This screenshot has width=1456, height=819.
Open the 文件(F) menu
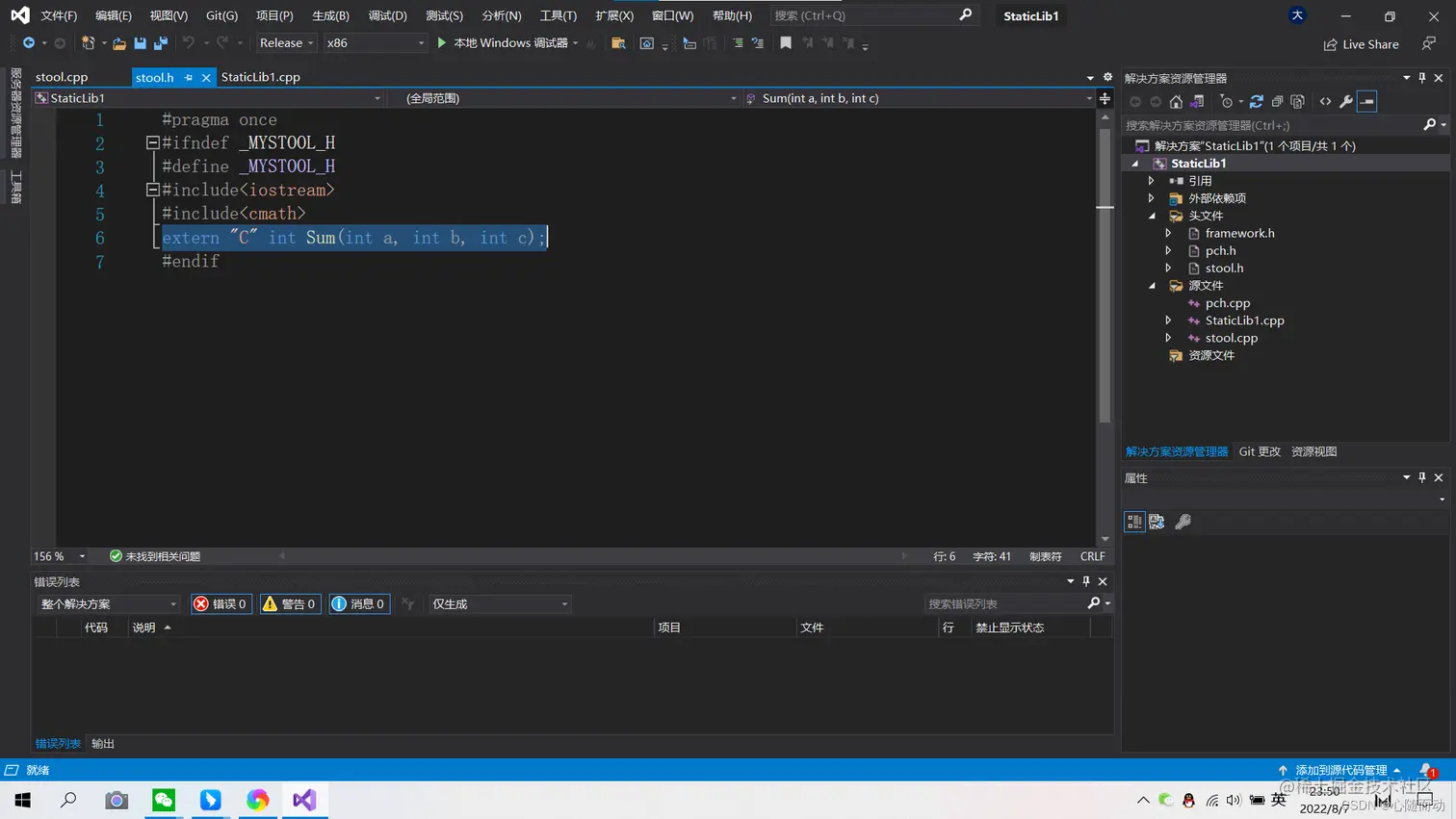(59, 15)
